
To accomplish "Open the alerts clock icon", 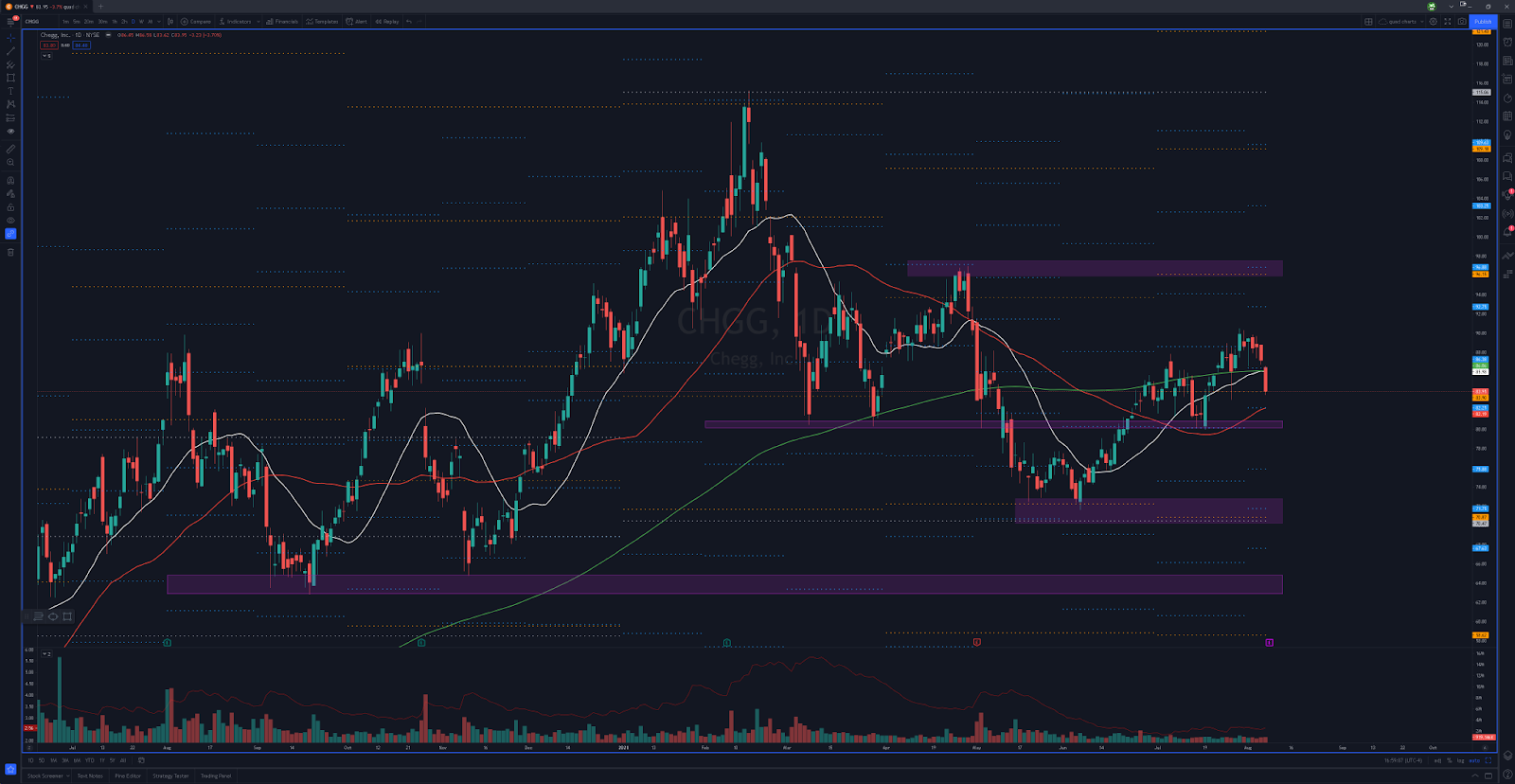I will point(1507,42).
